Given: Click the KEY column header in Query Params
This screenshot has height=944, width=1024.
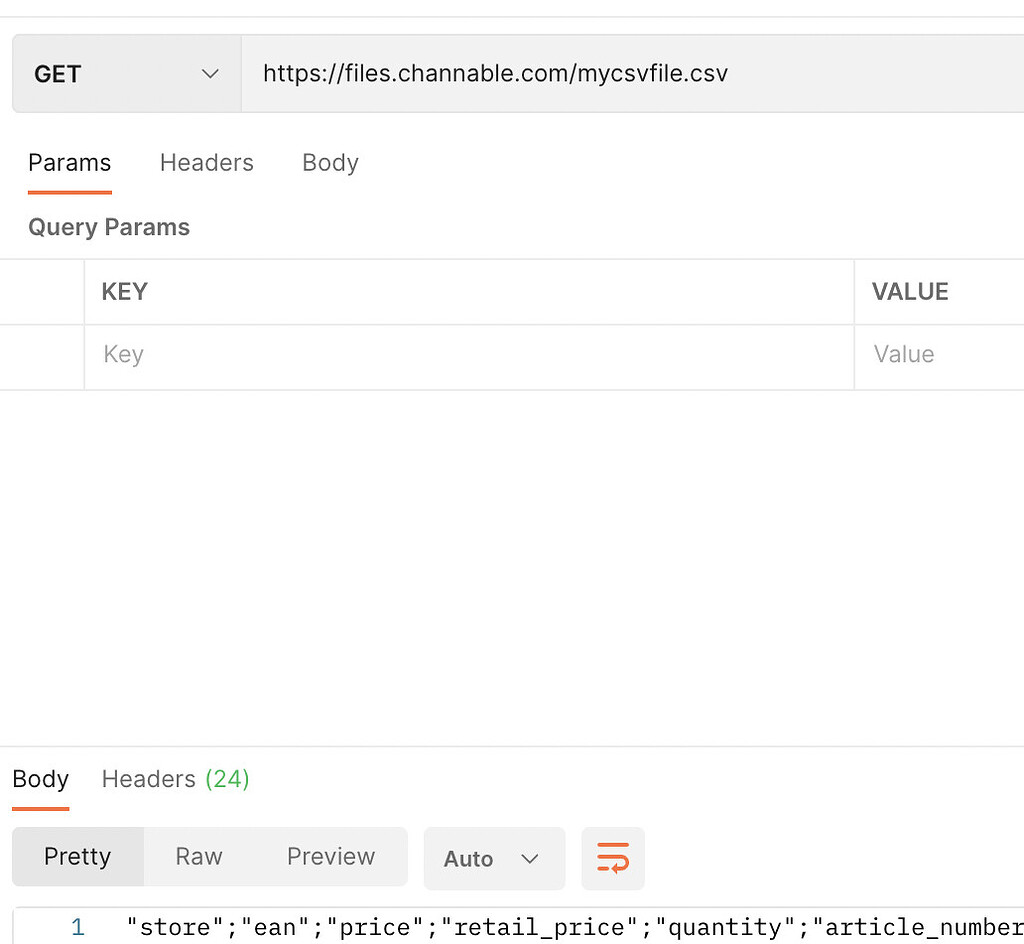Looking at the screenshot, I should [x=124, y=291].
